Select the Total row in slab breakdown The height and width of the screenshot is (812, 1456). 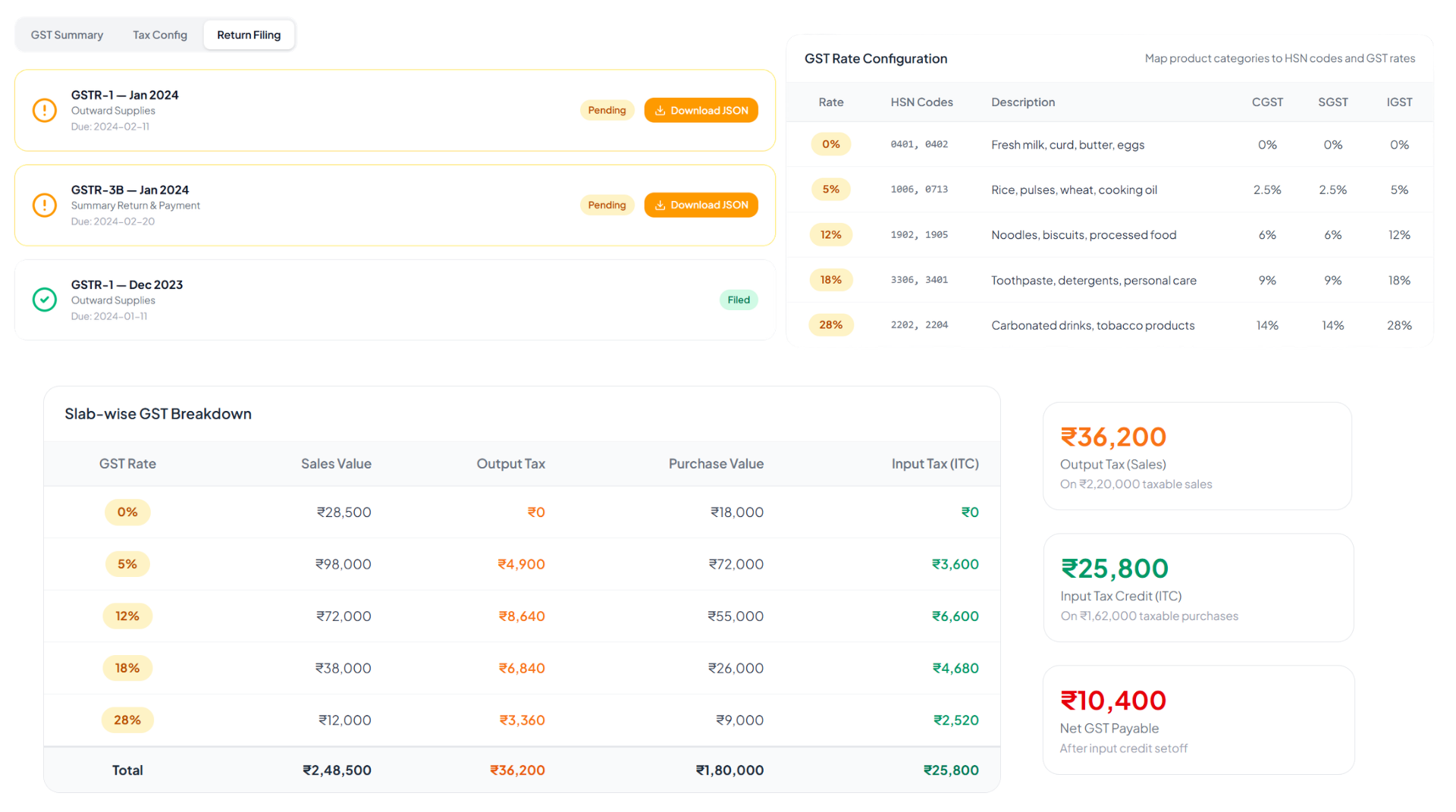pyautogui.click(x=522, y=770)
